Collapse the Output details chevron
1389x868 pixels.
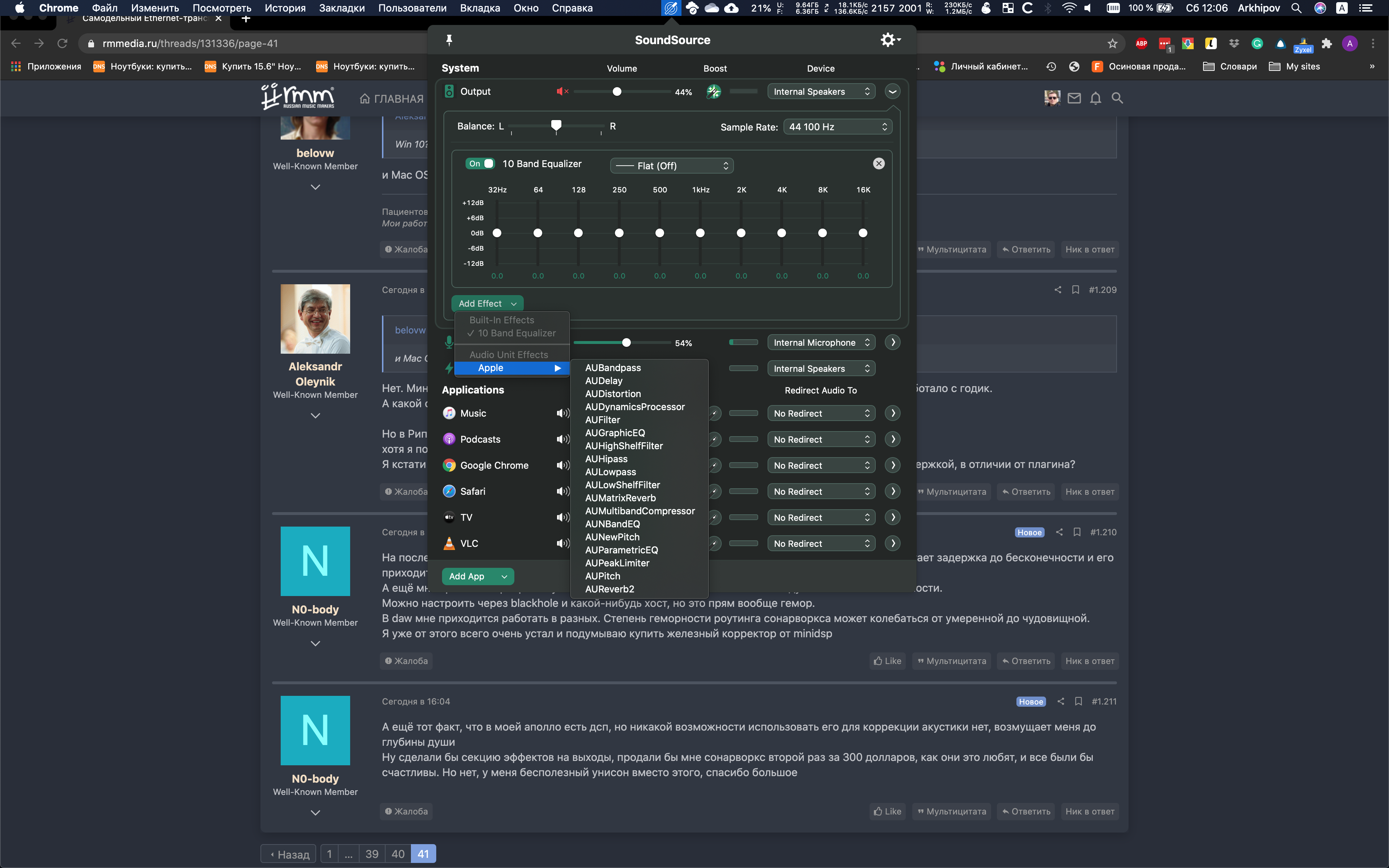tap(892, 92)
